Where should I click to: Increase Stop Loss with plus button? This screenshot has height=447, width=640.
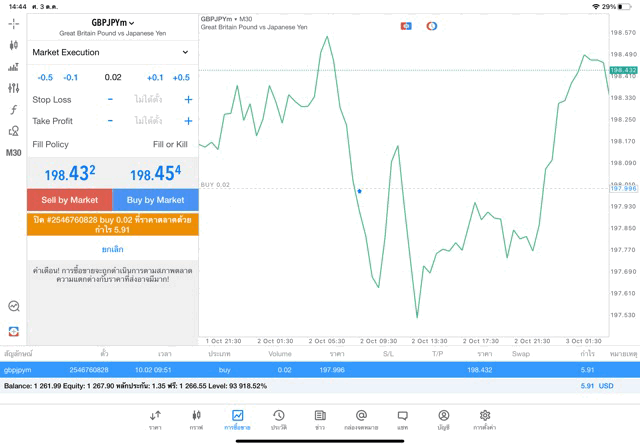click(188, 100)
